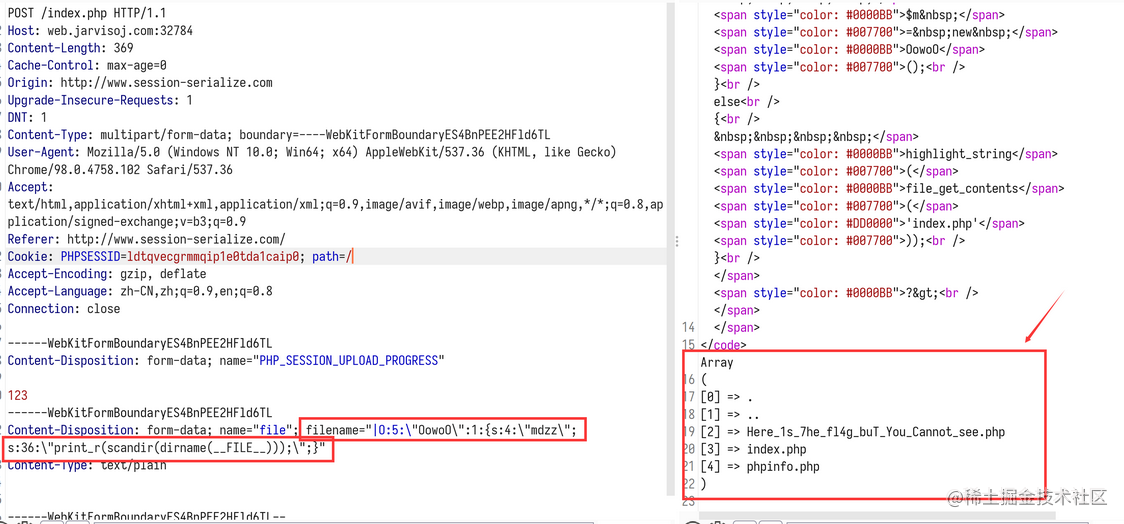Click the '[1] => ..' array entry
The height and width of the screenshot is (524, 1124).
click(x=730, y=414)
